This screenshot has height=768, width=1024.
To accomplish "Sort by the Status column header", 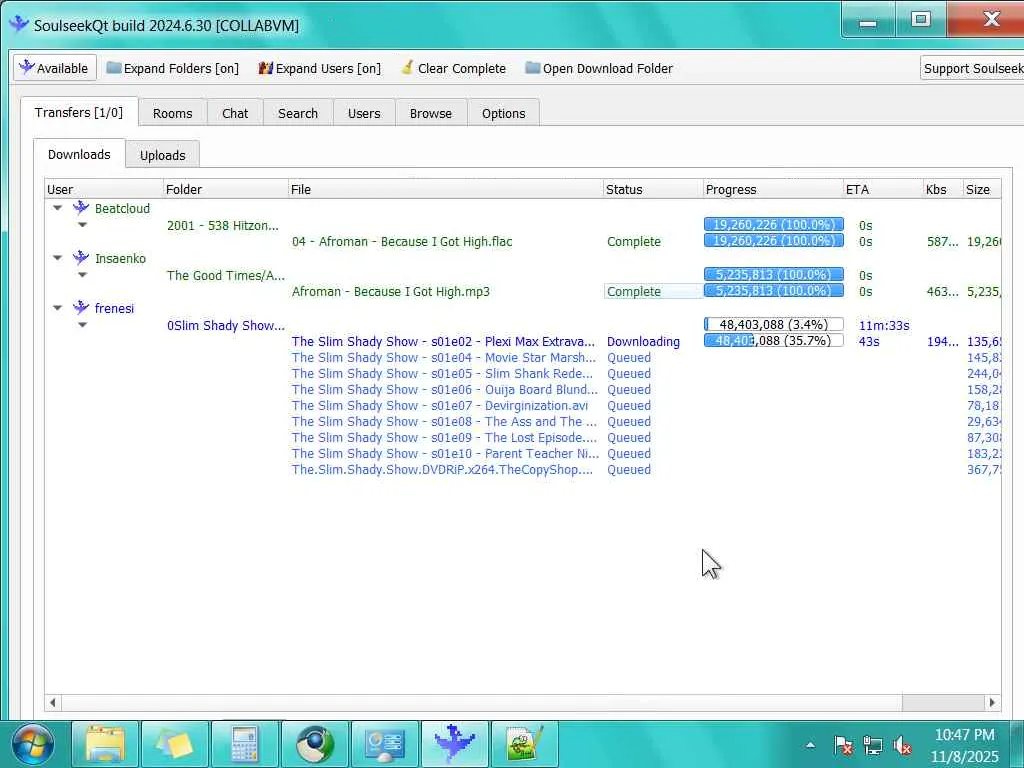I will coord(653,189).
